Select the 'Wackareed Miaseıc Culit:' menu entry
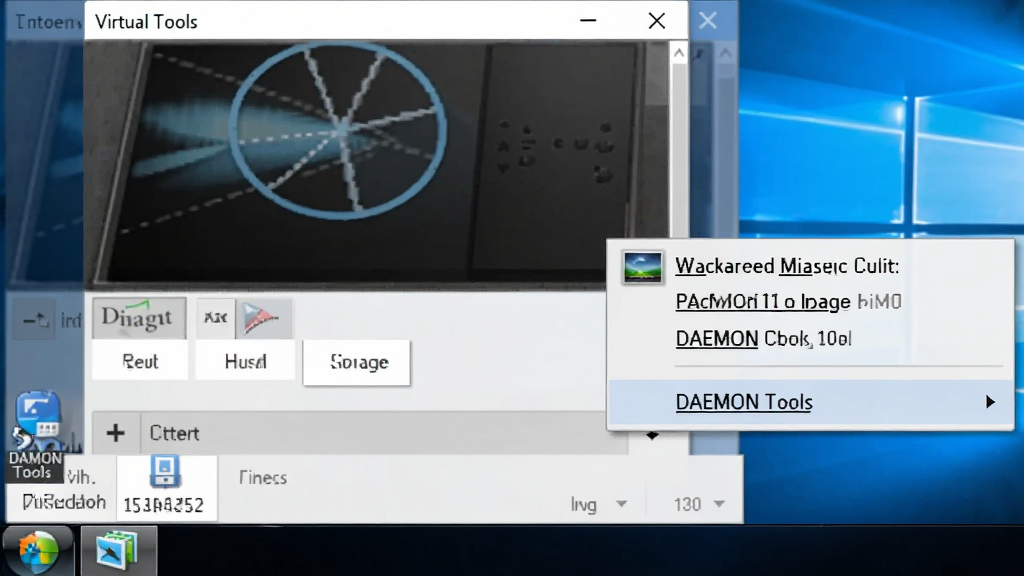This screenshot has height=576, width=1024. point(787,266)
